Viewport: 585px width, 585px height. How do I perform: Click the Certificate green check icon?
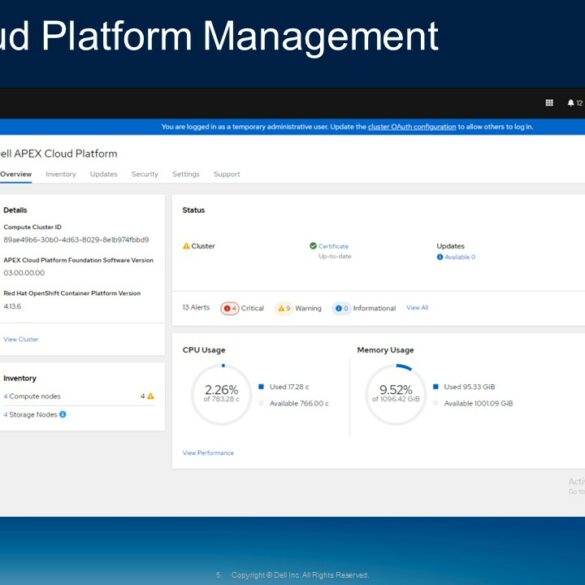tap(313, 245)
